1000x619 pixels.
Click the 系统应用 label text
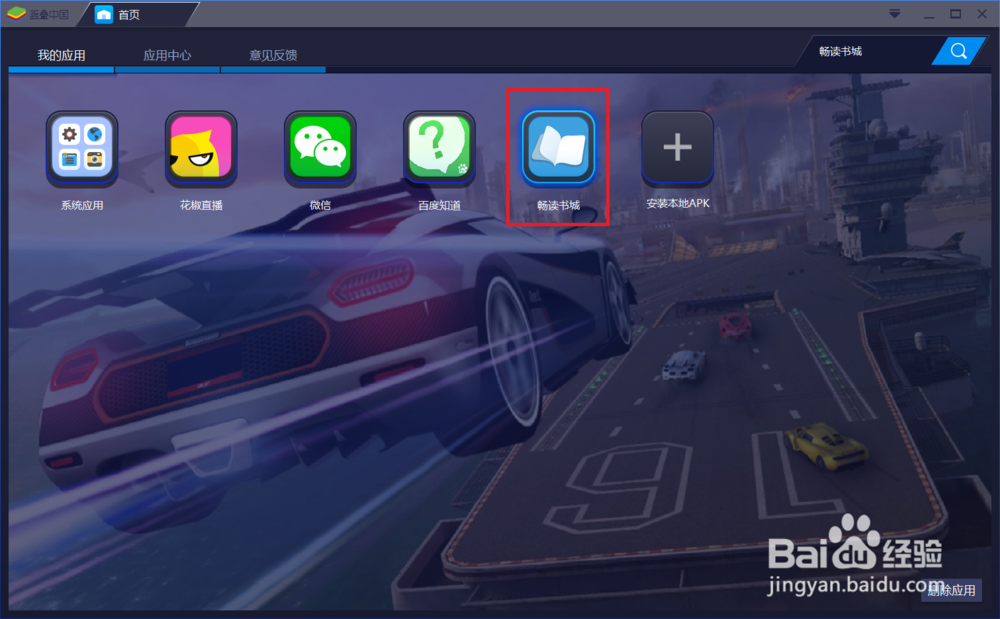click(82, 205)
